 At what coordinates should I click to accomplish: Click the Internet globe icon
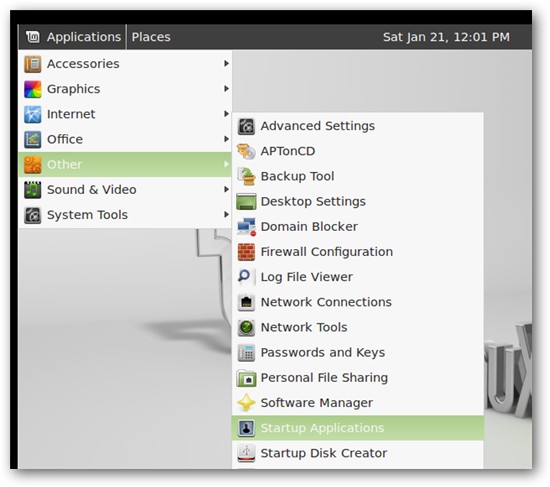pos(33,114)
